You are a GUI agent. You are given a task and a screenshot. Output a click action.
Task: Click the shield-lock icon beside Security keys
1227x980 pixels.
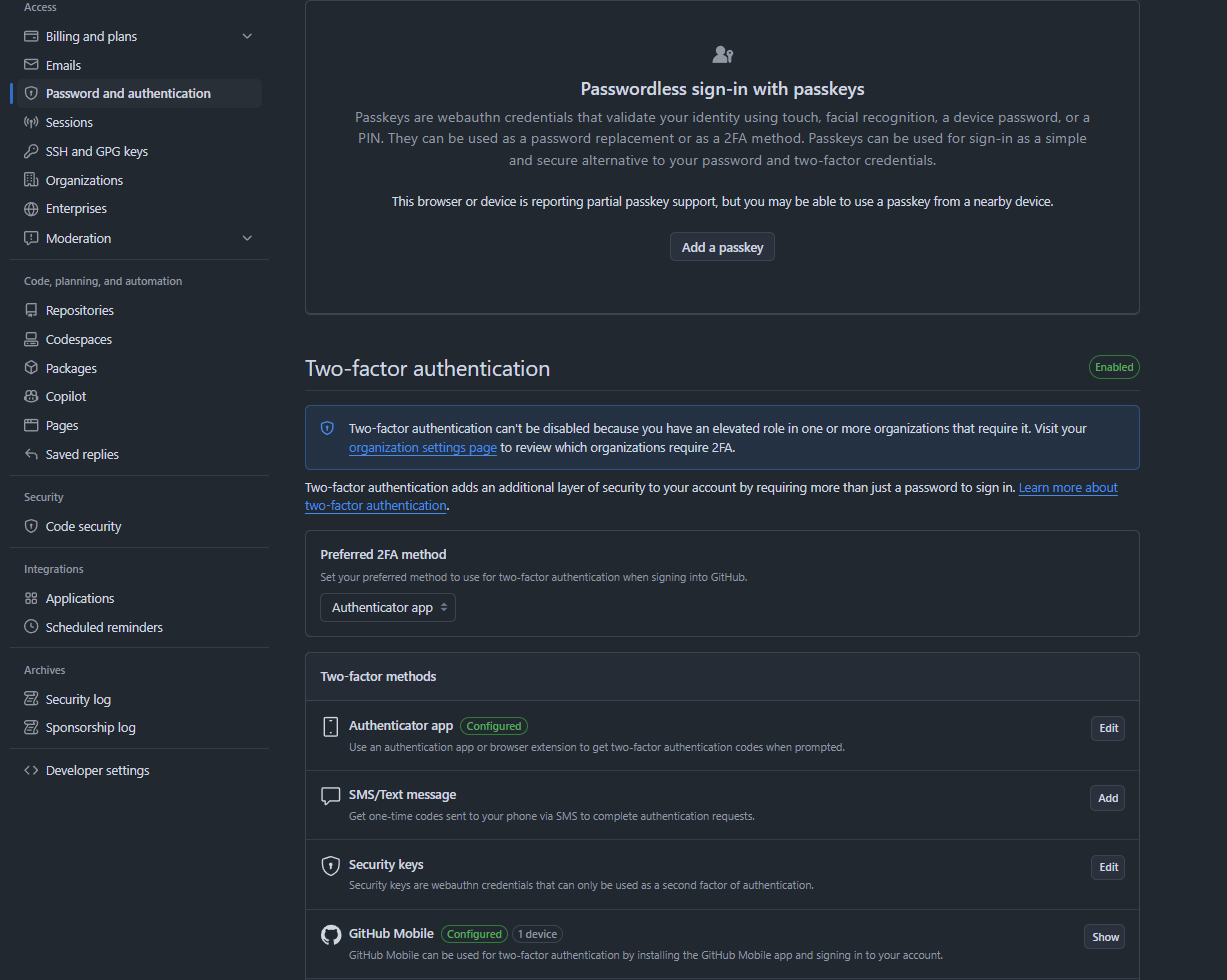click(331, 866)
